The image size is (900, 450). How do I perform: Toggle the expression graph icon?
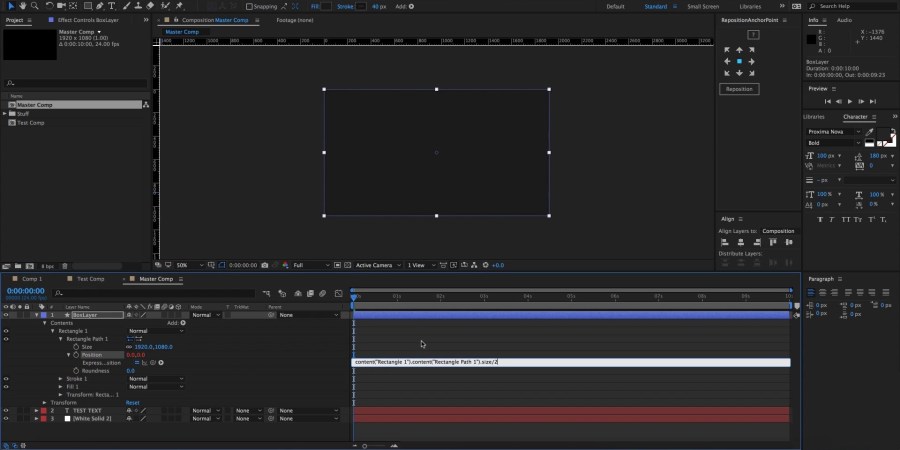pos(145,363)
